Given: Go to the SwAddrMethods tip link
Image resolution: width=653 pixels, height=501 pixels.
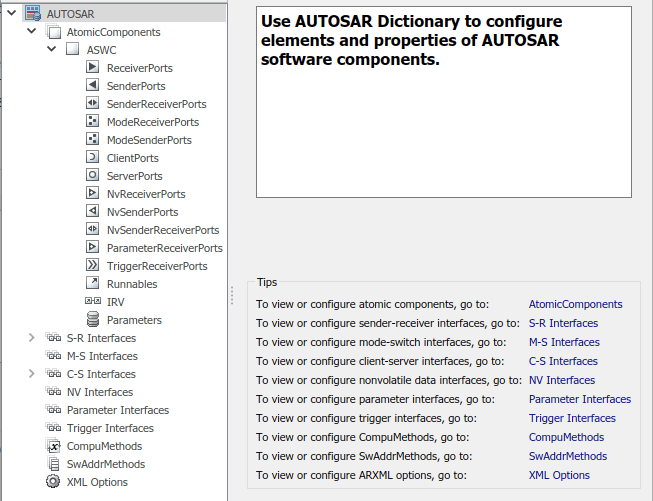Looking at the screenshot, I should click(567, 456).
